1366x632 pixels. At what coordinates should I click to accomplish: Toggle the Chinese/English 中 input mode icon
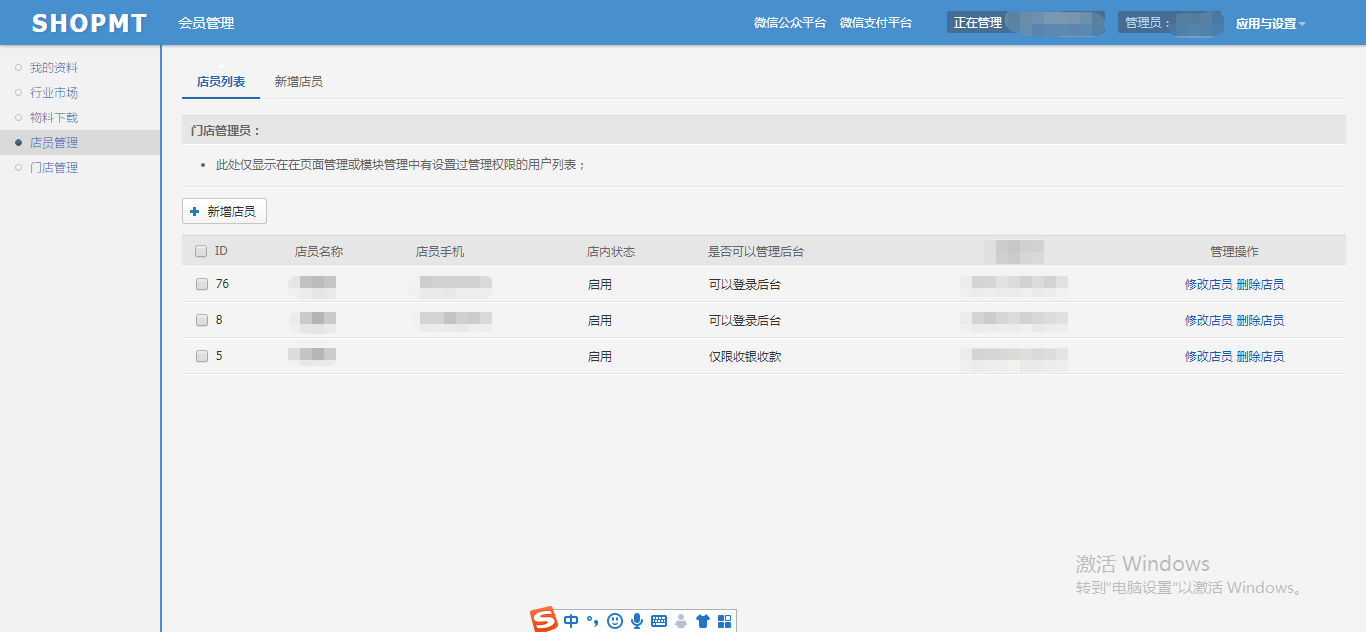point(571,621)
